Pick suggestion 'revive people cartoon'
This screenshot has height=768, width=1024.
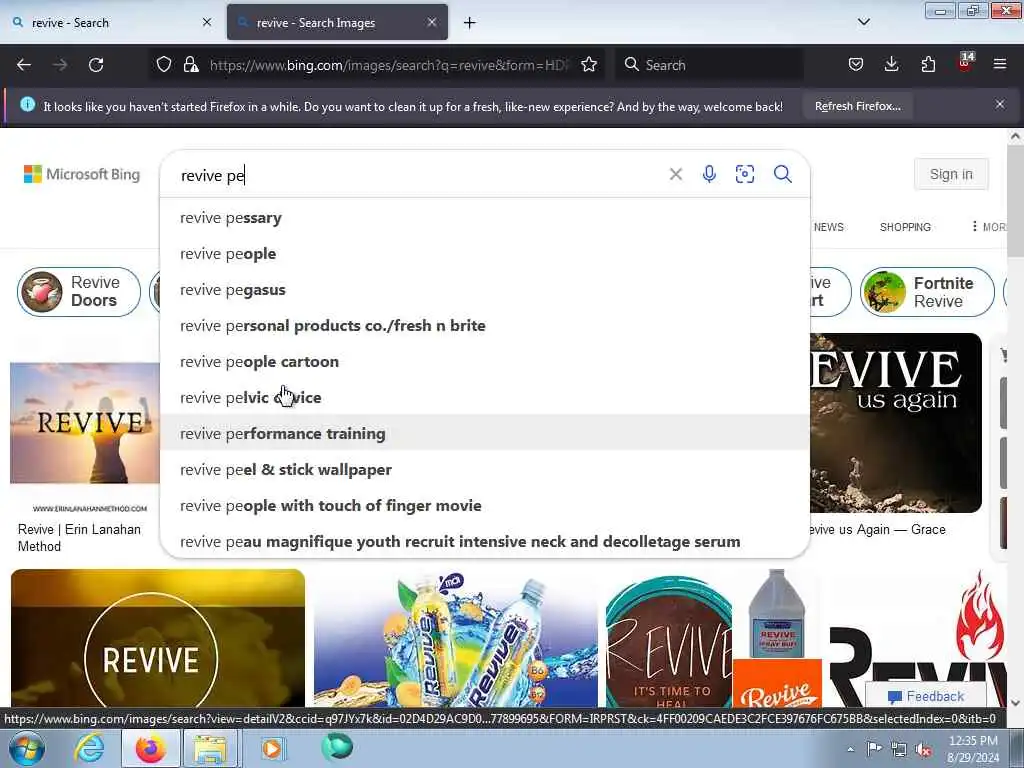[485, 361]
